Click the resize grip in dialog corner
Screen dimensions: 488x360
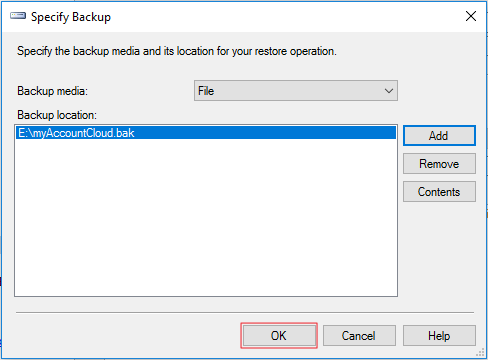[x=480, y=353]
